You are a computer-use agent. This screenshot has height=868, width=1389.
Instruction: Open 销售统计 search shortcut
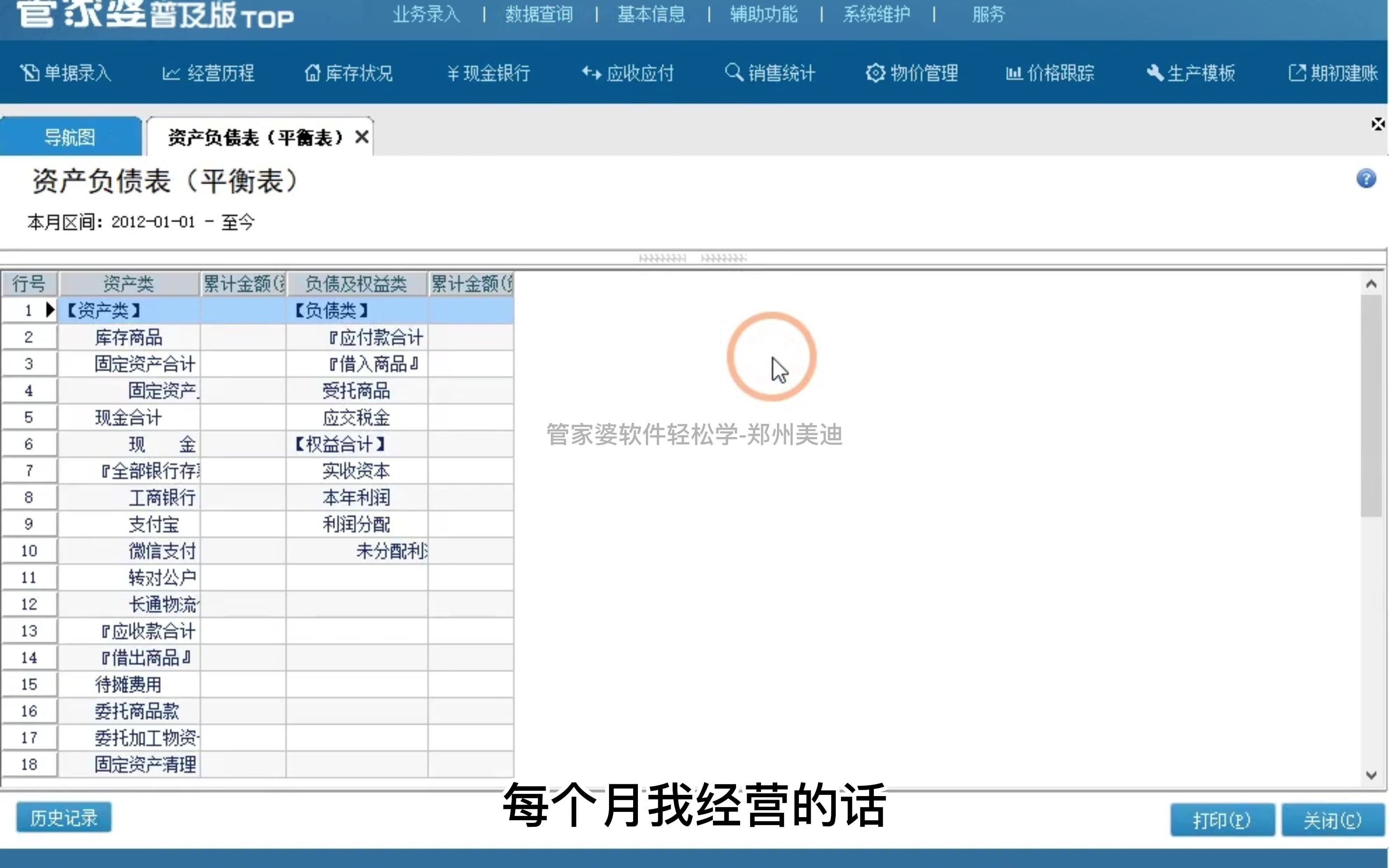coord(769,73)
